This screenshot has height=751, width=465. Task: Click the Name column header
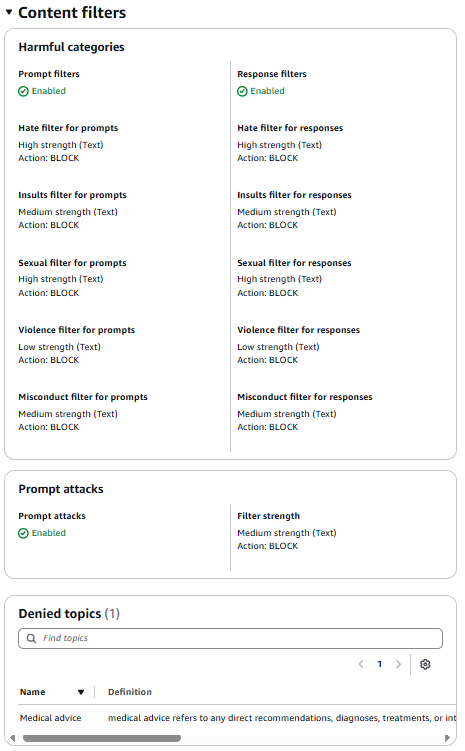pos(33,692)
